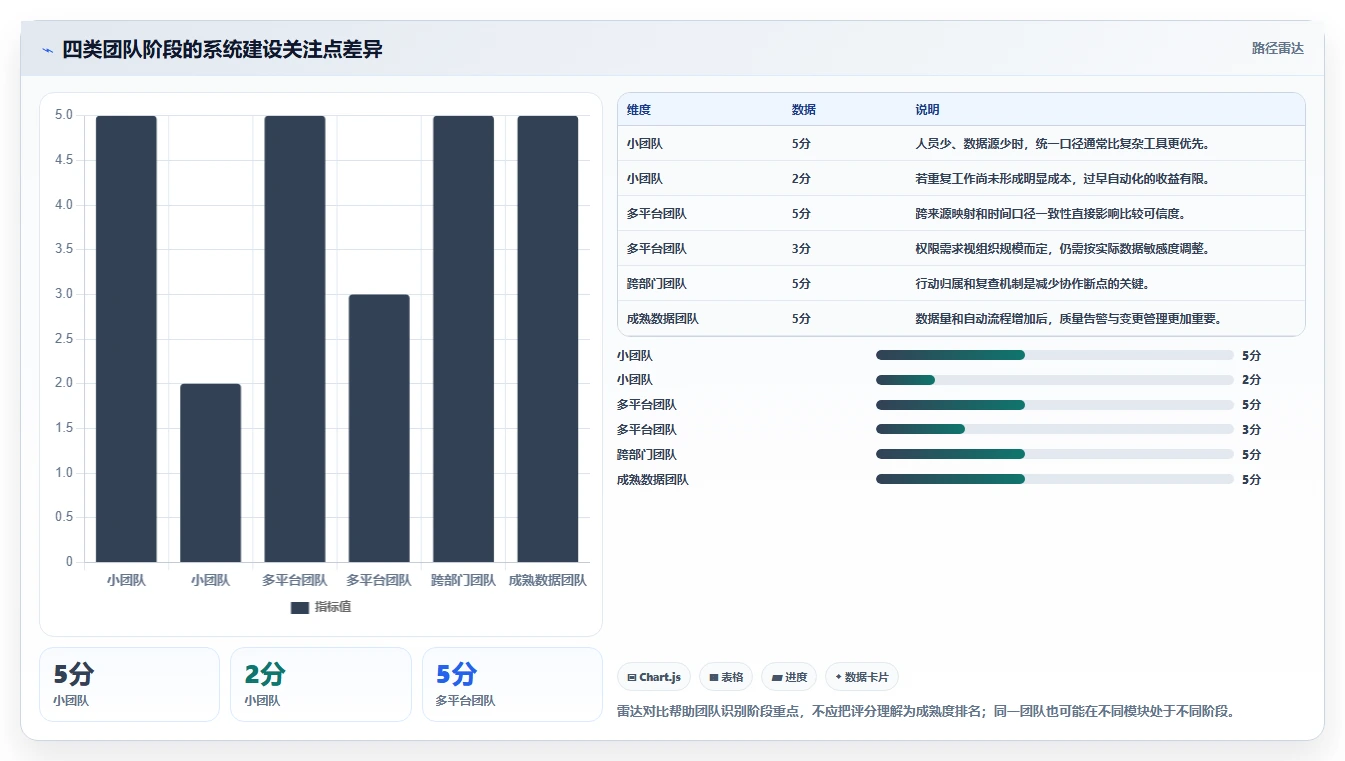Click the chart bar reaching 3.0
This screenshot has width=1345, height=761.
[379, 428]
